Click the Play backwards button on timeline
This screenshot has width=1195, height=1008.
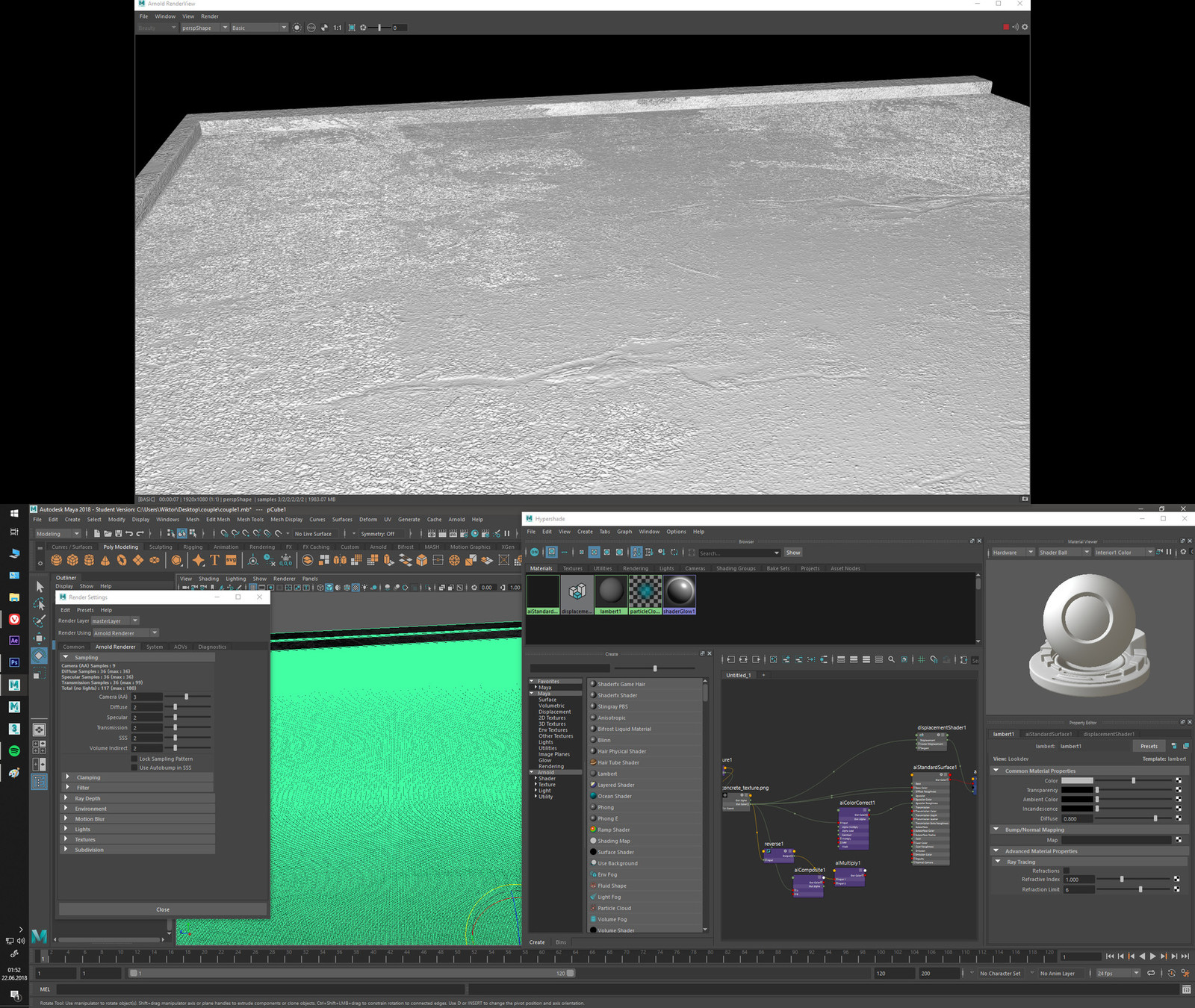pos(1142,956)
